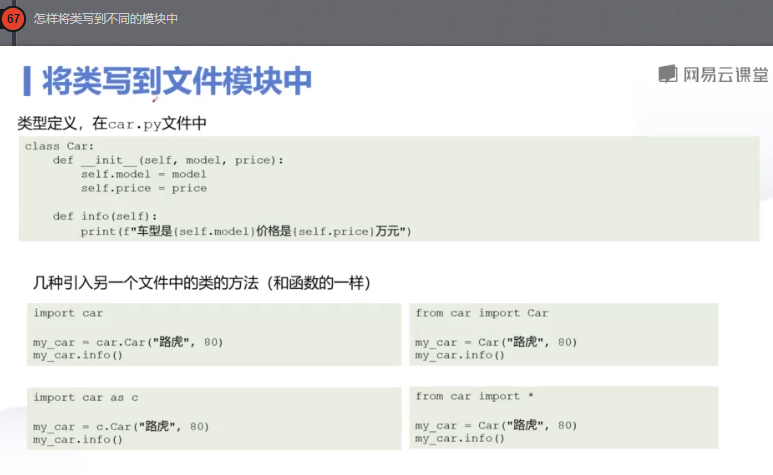Click the 'self.model = model' line
773x475 pixels.
click(144, 174)
